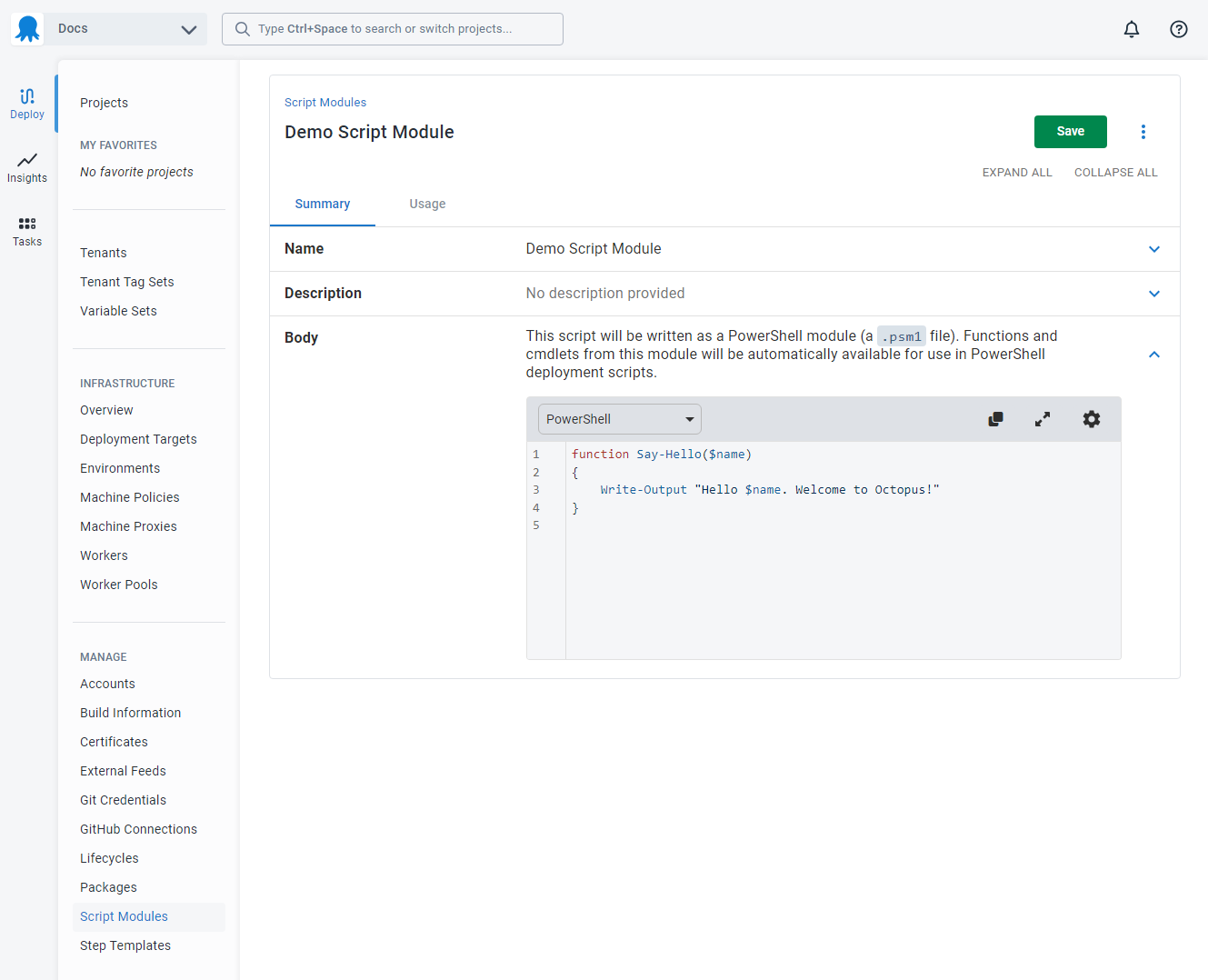This screenshot has width=1208, height=980.
Task: Open Accounts page
Action: (107, 684)
